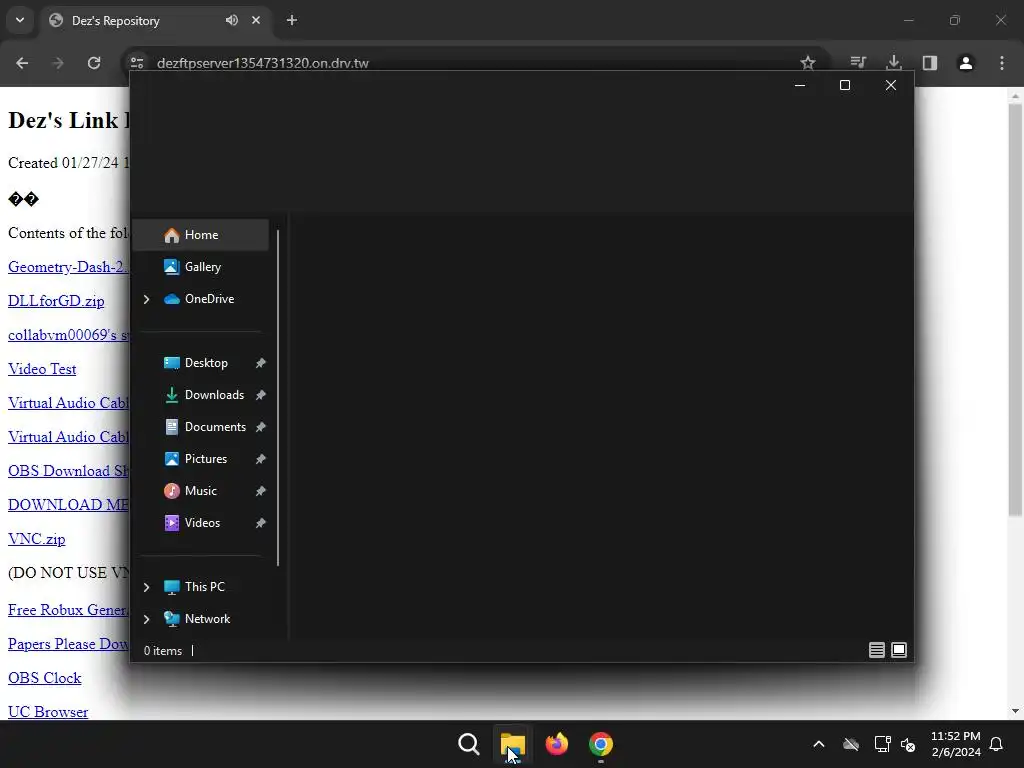This screenshot has width=1024, height=768.
Task: Open the OBS Clock link
Action: [x=44, y=678]
